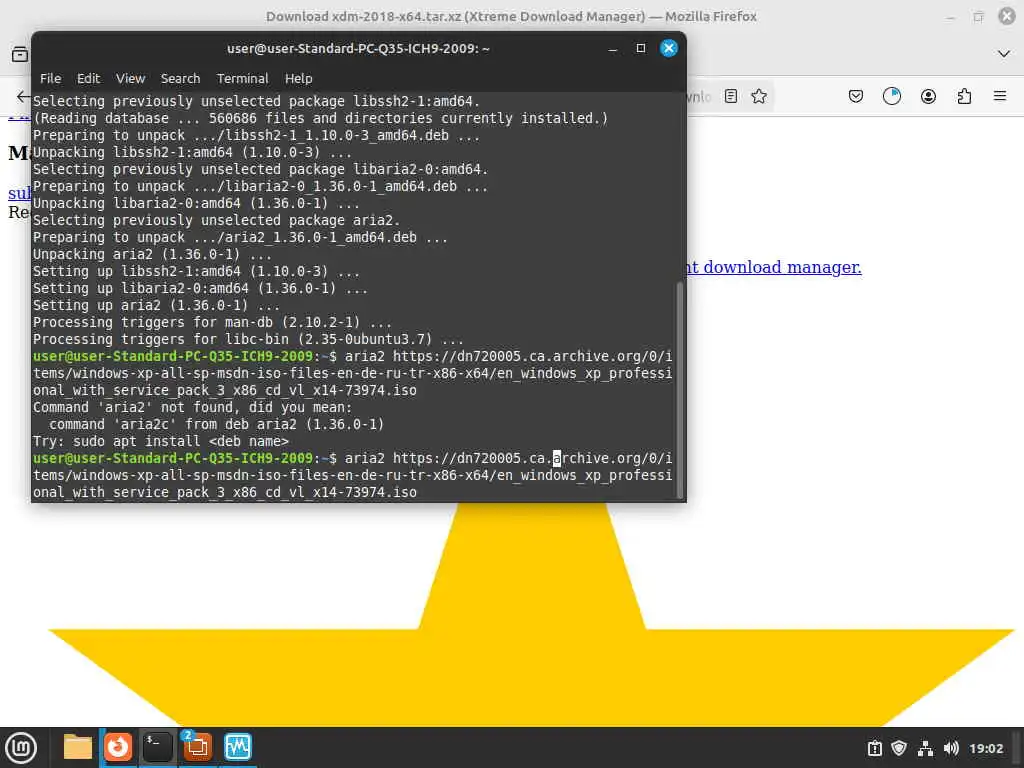Close the Firefox window
The height and width of the screenshot is (768, 1024).
(x=1007, y=16)
